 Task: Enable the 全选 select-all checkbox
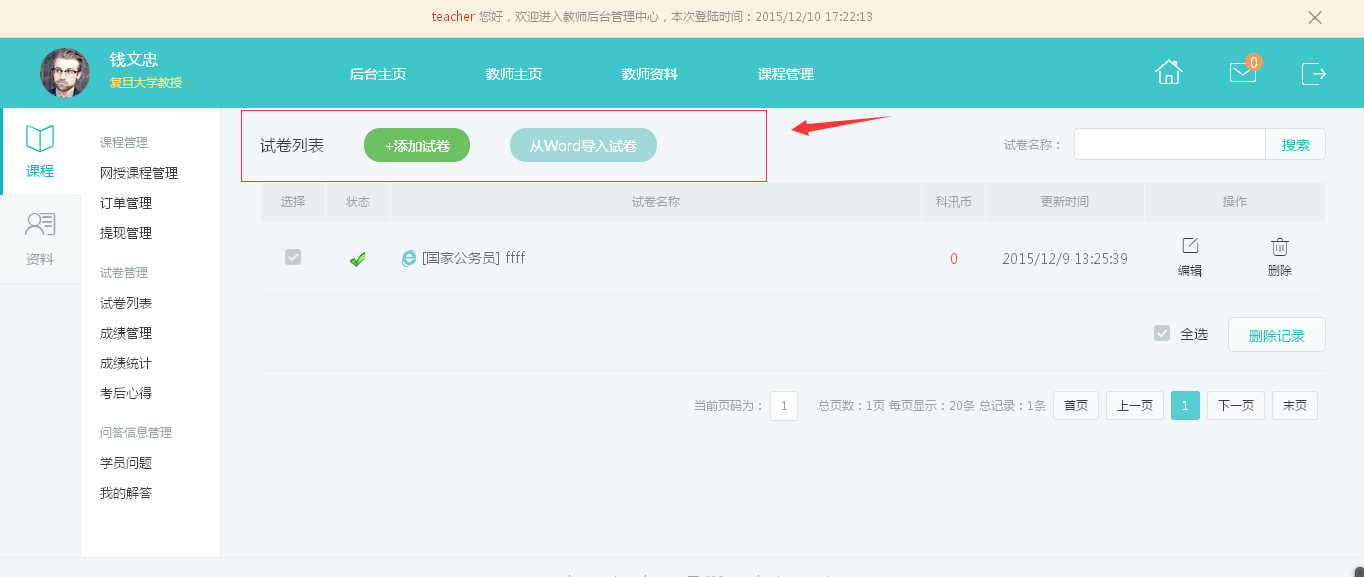[1162, 333]
